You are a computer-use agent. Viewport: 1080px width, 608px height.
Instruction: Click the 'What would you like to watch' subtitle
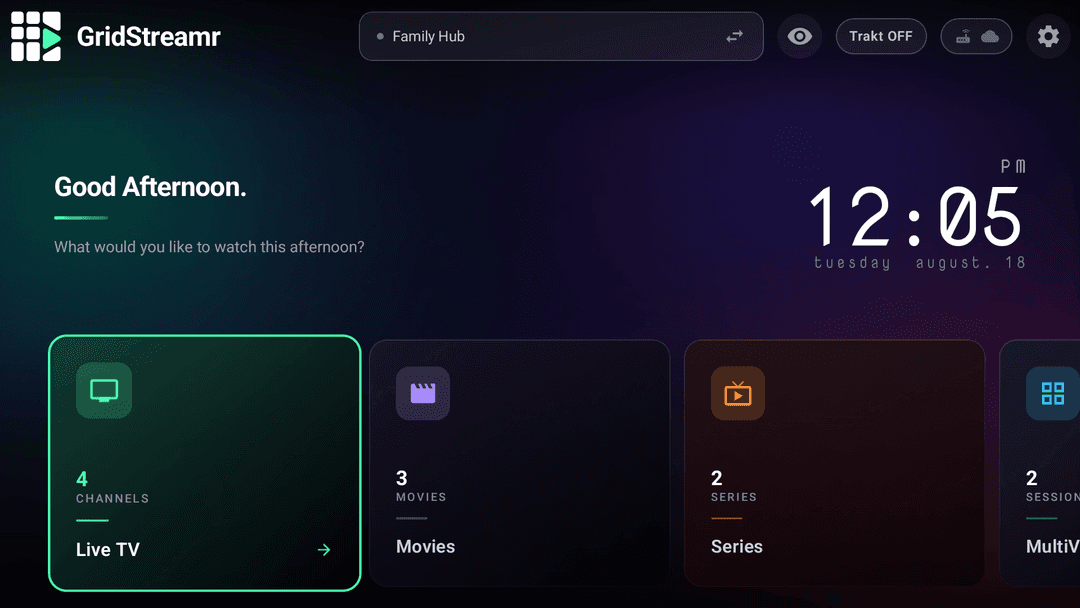(209, 247)
